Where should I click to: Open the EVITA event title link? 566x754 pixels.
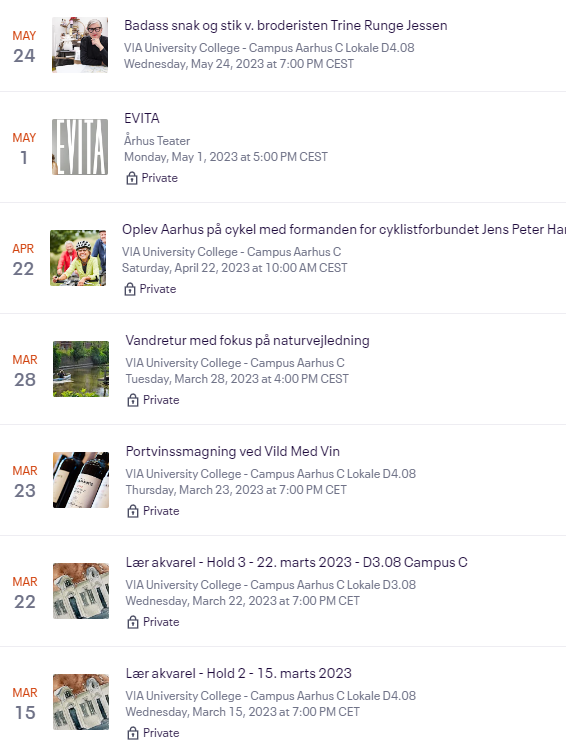point(142,118)
